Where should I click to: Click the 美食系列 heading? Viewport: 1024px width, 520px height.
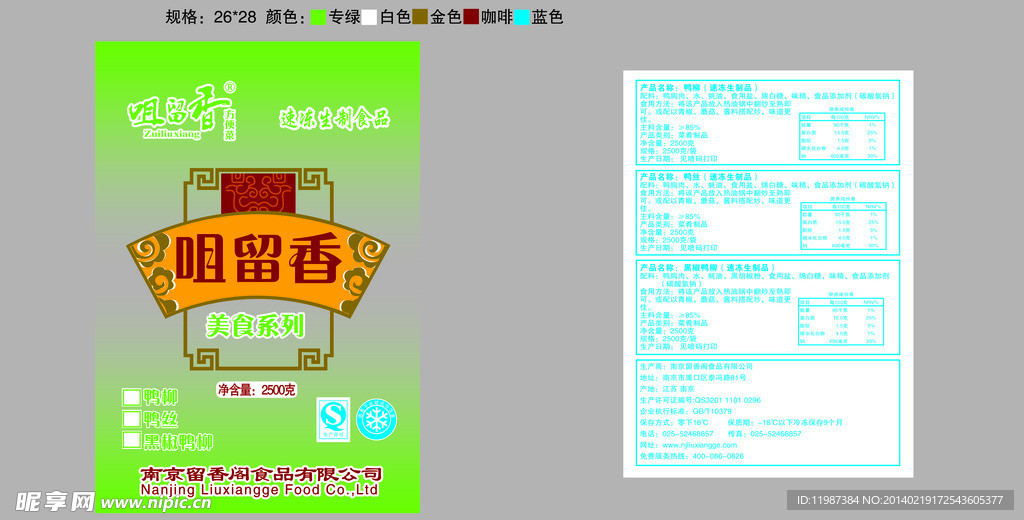click(255, 325)
